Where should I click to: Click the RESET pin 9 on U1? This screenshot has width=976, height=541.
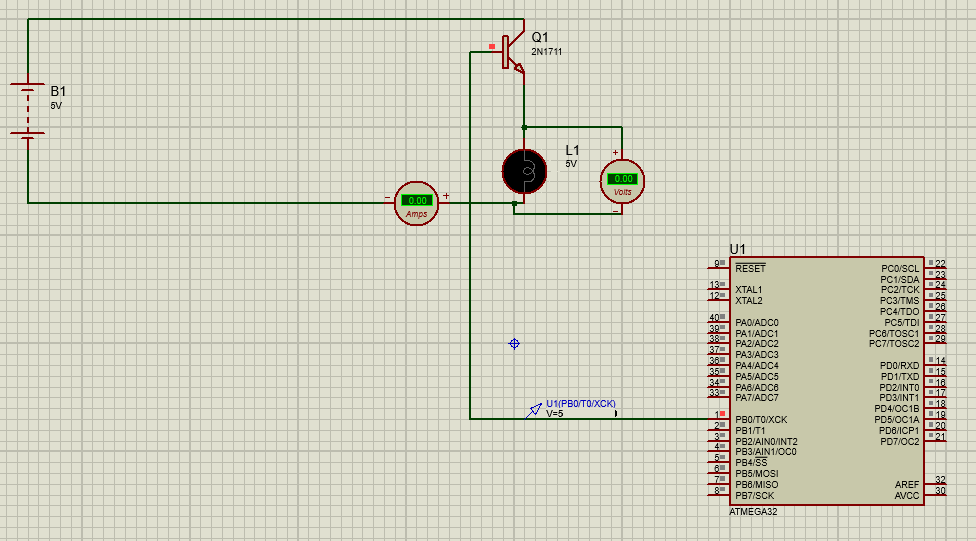(x=718, y=264)
